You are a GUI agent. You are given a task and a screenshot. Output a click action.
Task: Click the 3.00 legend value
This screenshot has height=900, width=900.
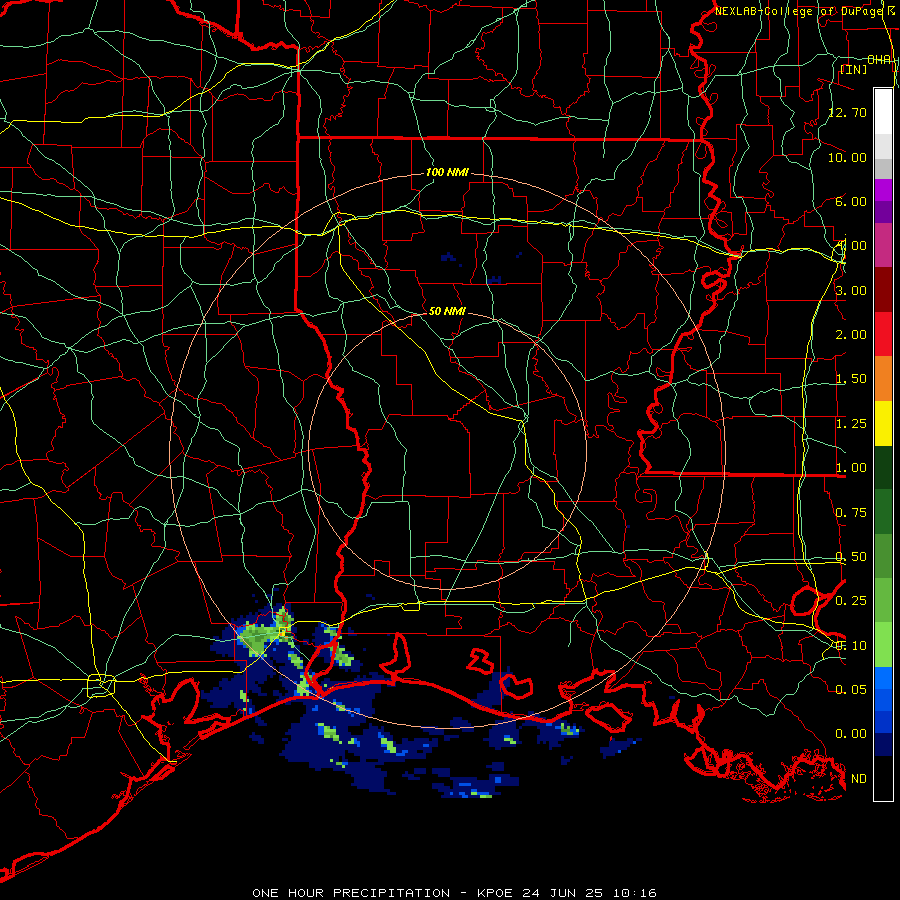851,290
